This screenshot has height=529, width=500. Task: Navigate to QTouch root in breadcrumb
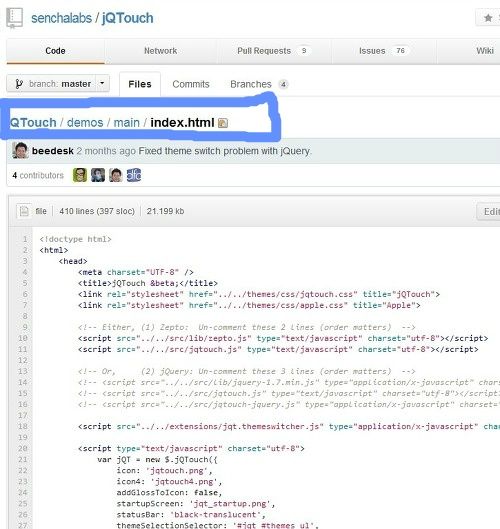pyautogui.click(x=33, y=123)
